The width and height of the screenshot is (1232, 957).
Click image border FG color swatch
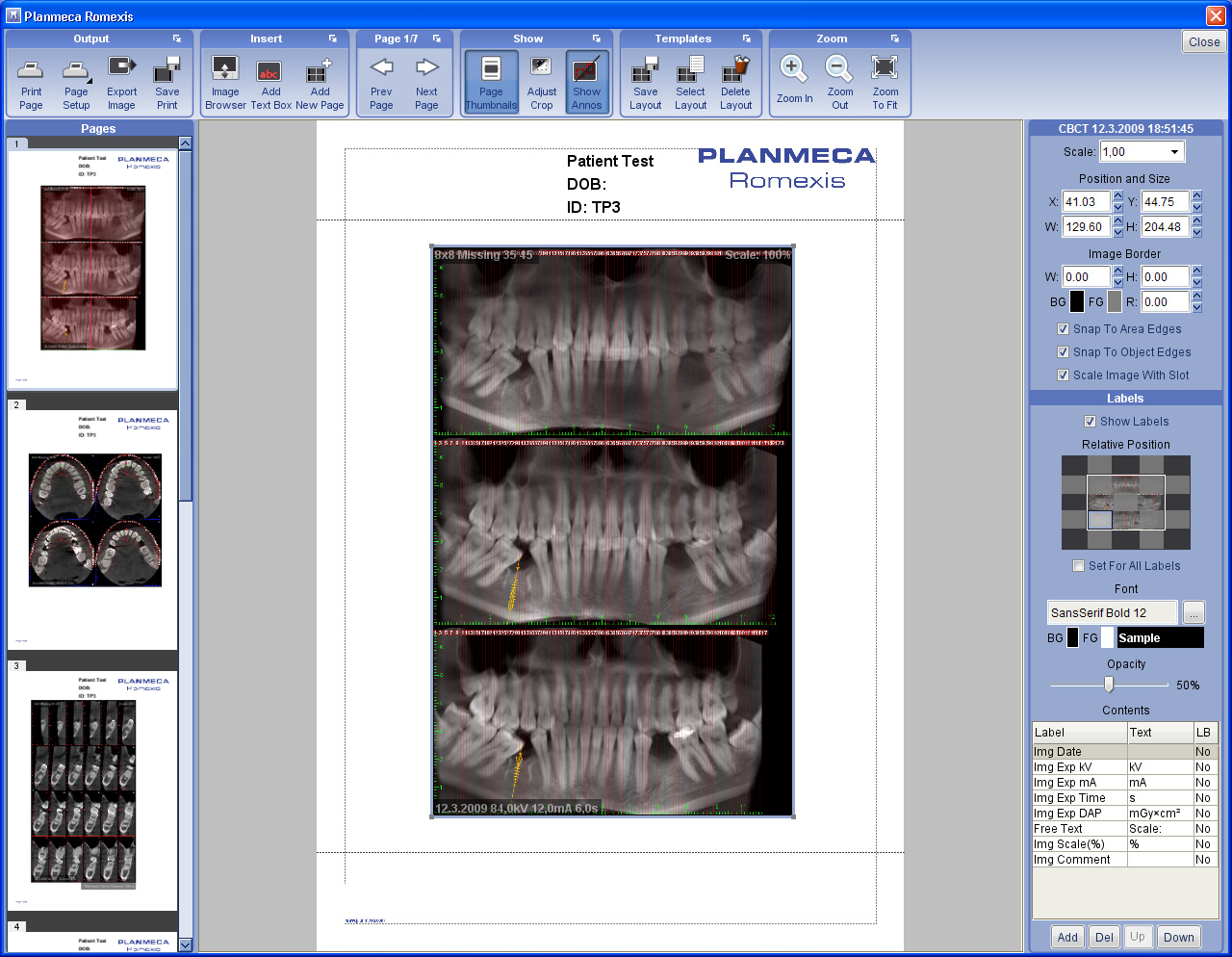(x=1115, y=301)
